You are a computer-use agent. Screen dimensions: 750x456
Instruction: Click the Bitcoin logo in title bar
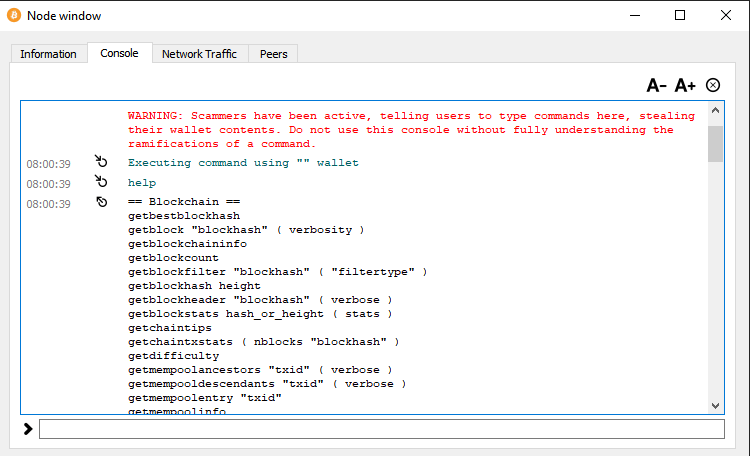click(x=13, y=15)
